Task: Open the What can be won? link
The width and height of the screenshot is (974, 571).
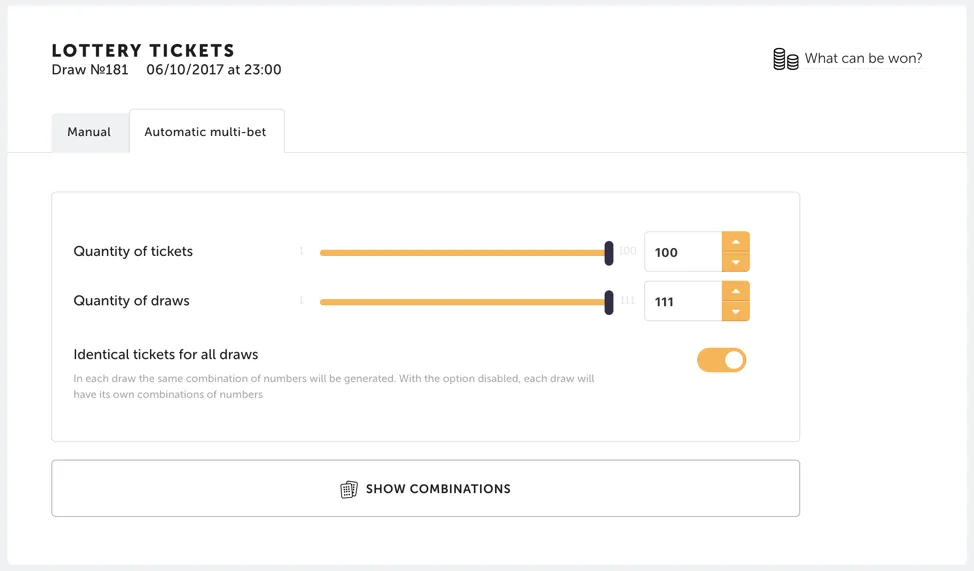Action: 863,58
